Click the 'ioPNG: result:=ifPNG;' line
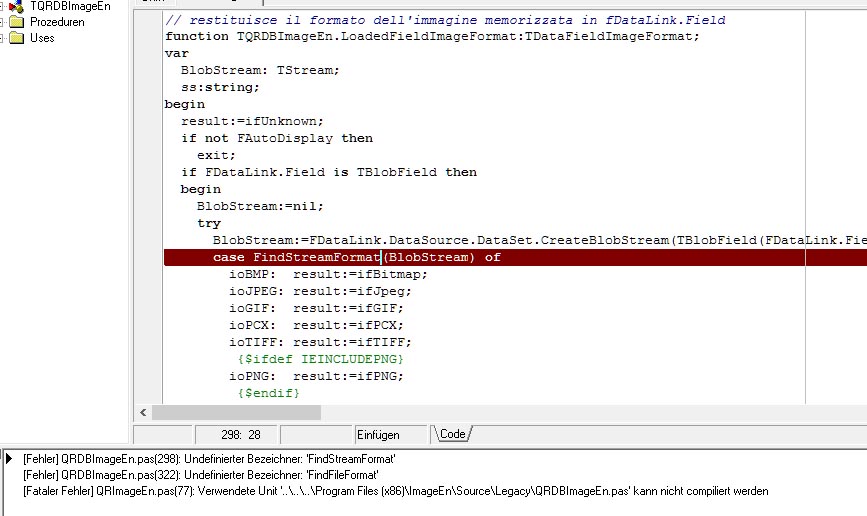The width and height of the screenshot is (867, 516). tap(316, 377)
